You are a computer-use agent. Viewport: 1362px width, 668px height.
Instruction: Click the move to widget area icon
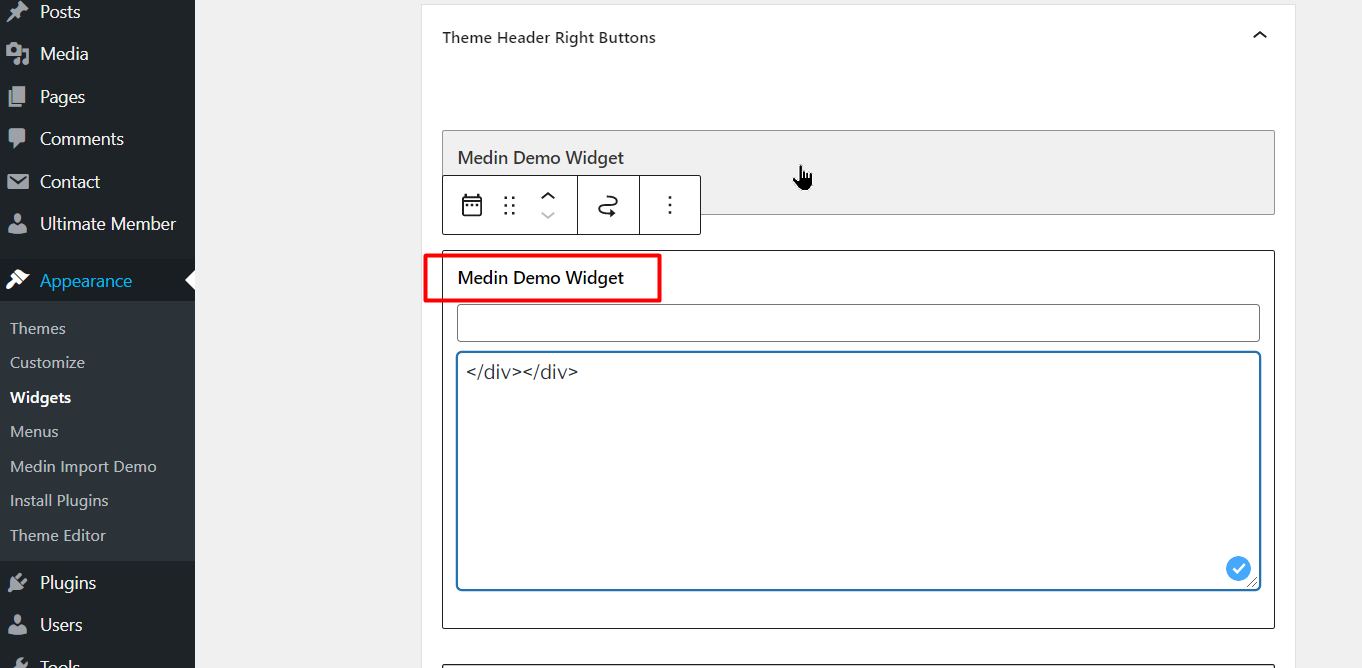[608, 206]
